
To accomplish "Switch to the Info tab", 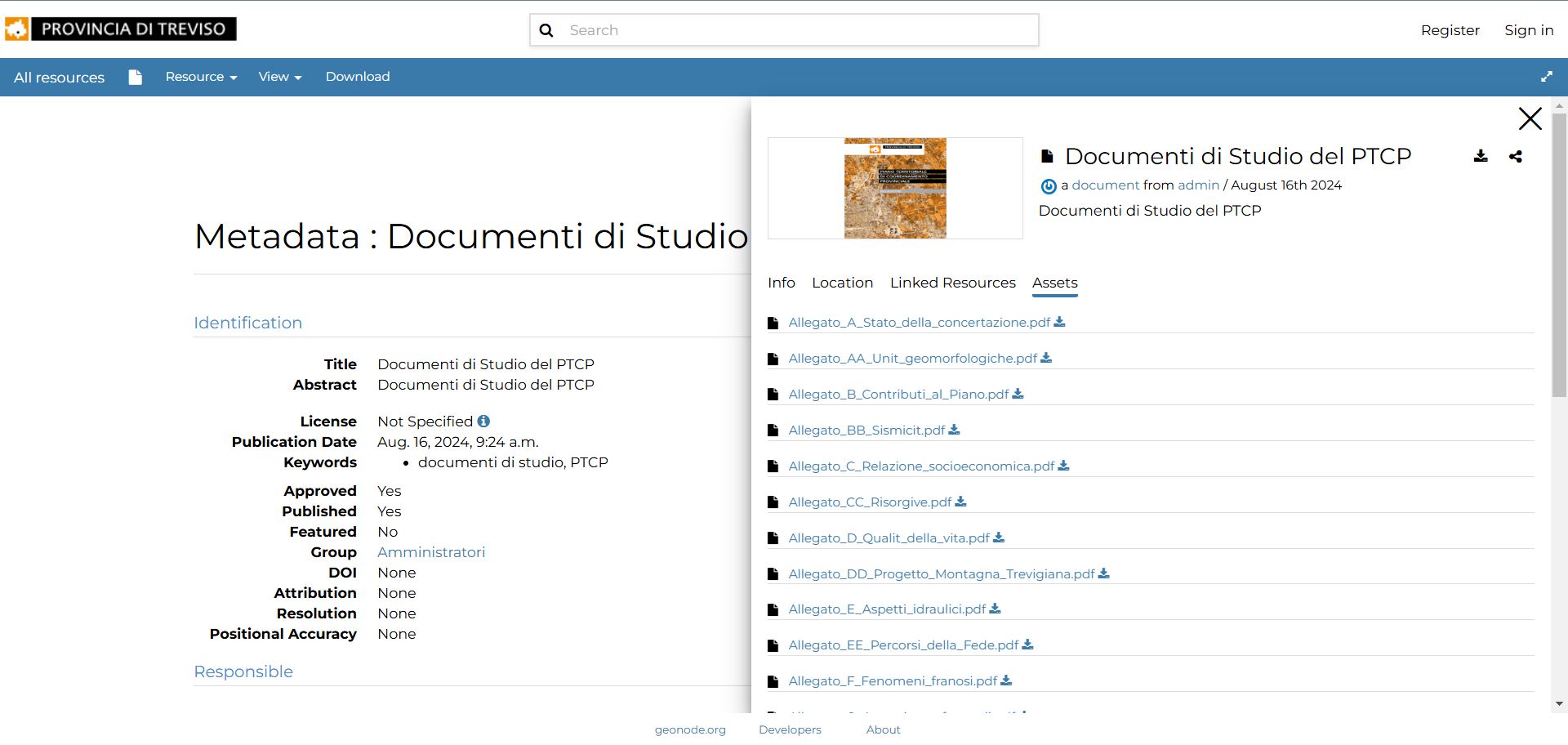I will (x=782, y=283).
